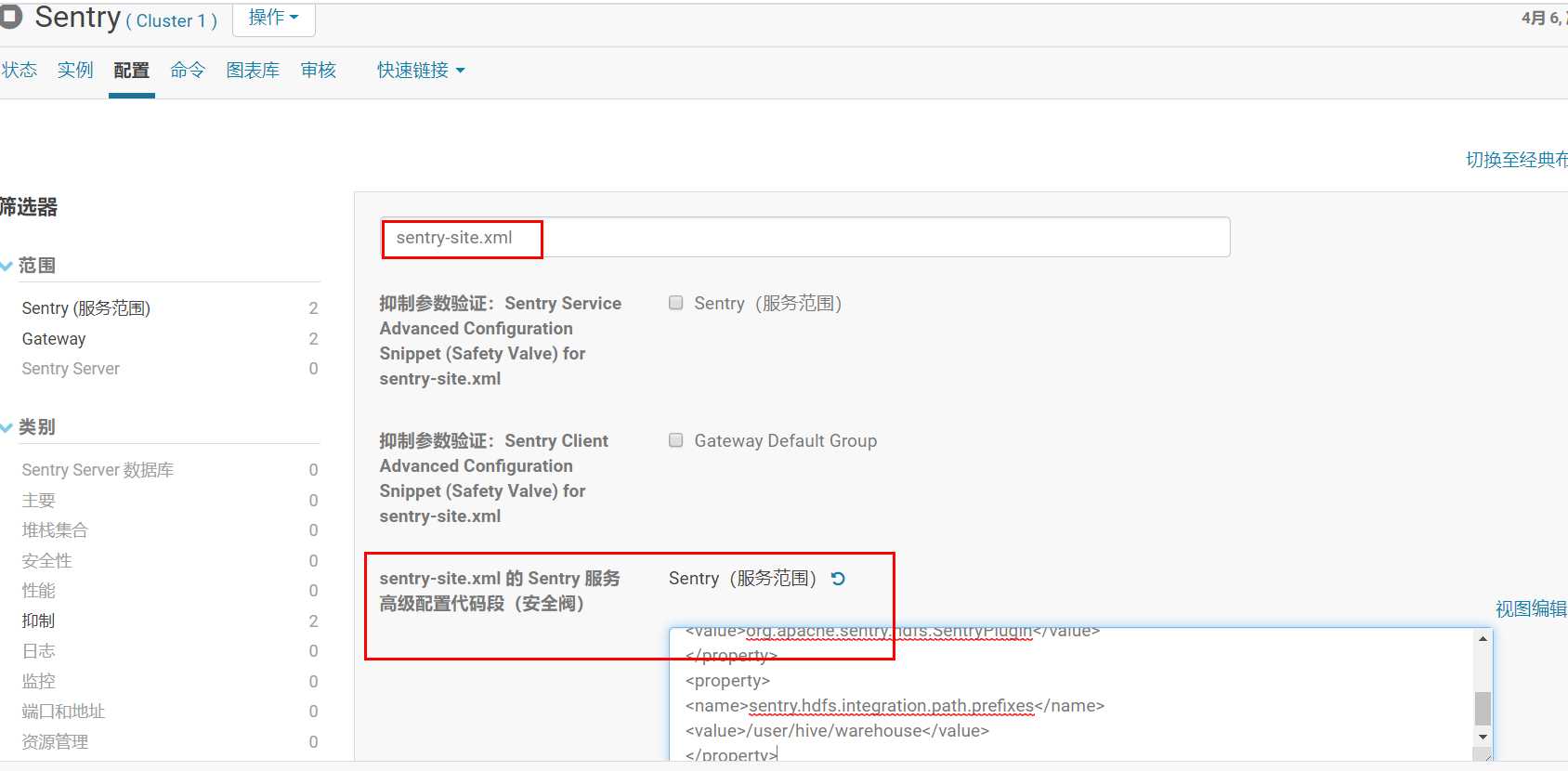This screenshot has width=1568, height=771.
Task: Tick the Gateway Default Group checkbox
Action: tap(676, 440)
